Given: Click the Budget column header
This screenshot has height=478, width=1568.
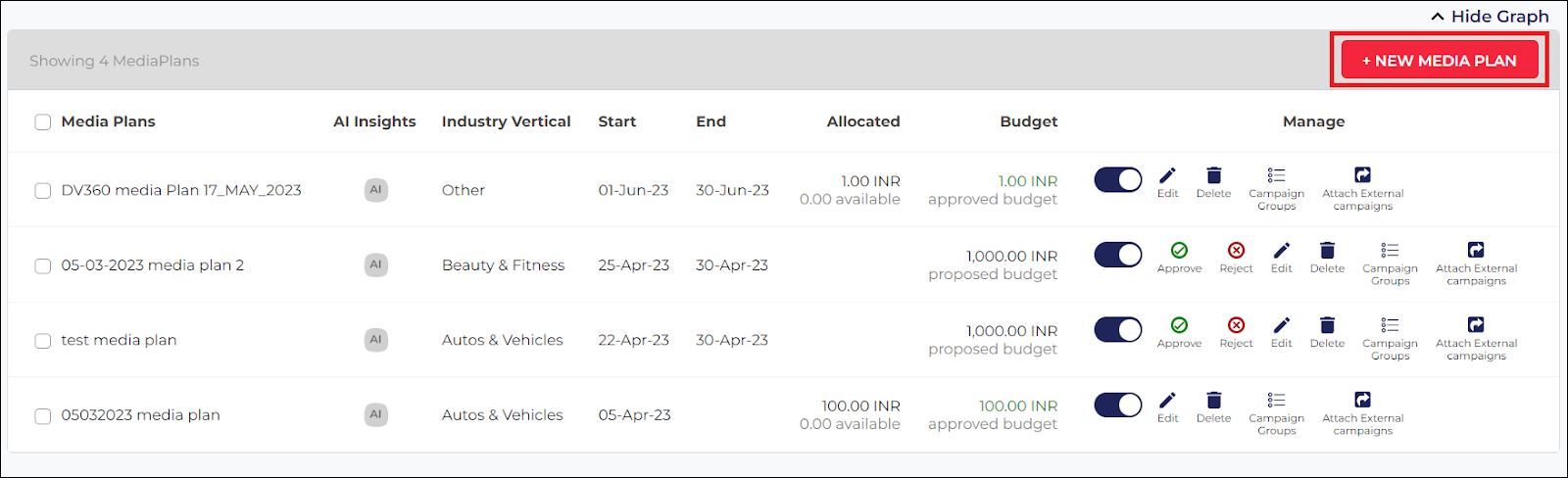Looking at the screenshot, I should coord(1028,121).
